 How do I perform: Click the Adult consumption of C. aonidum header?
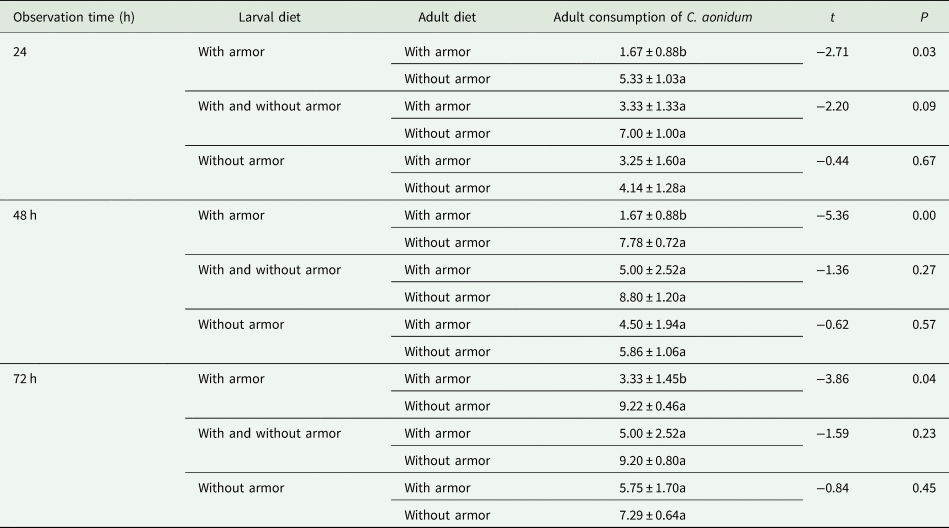click(x=652, y=18)
